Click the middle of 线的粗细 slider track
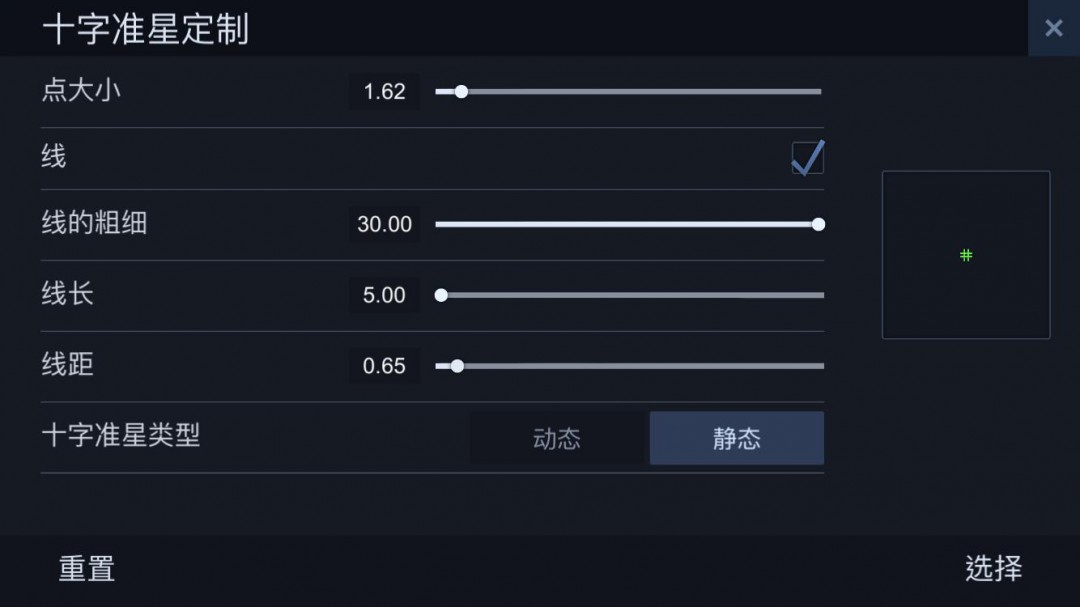 pyautogui.click(x=629, y=225)
